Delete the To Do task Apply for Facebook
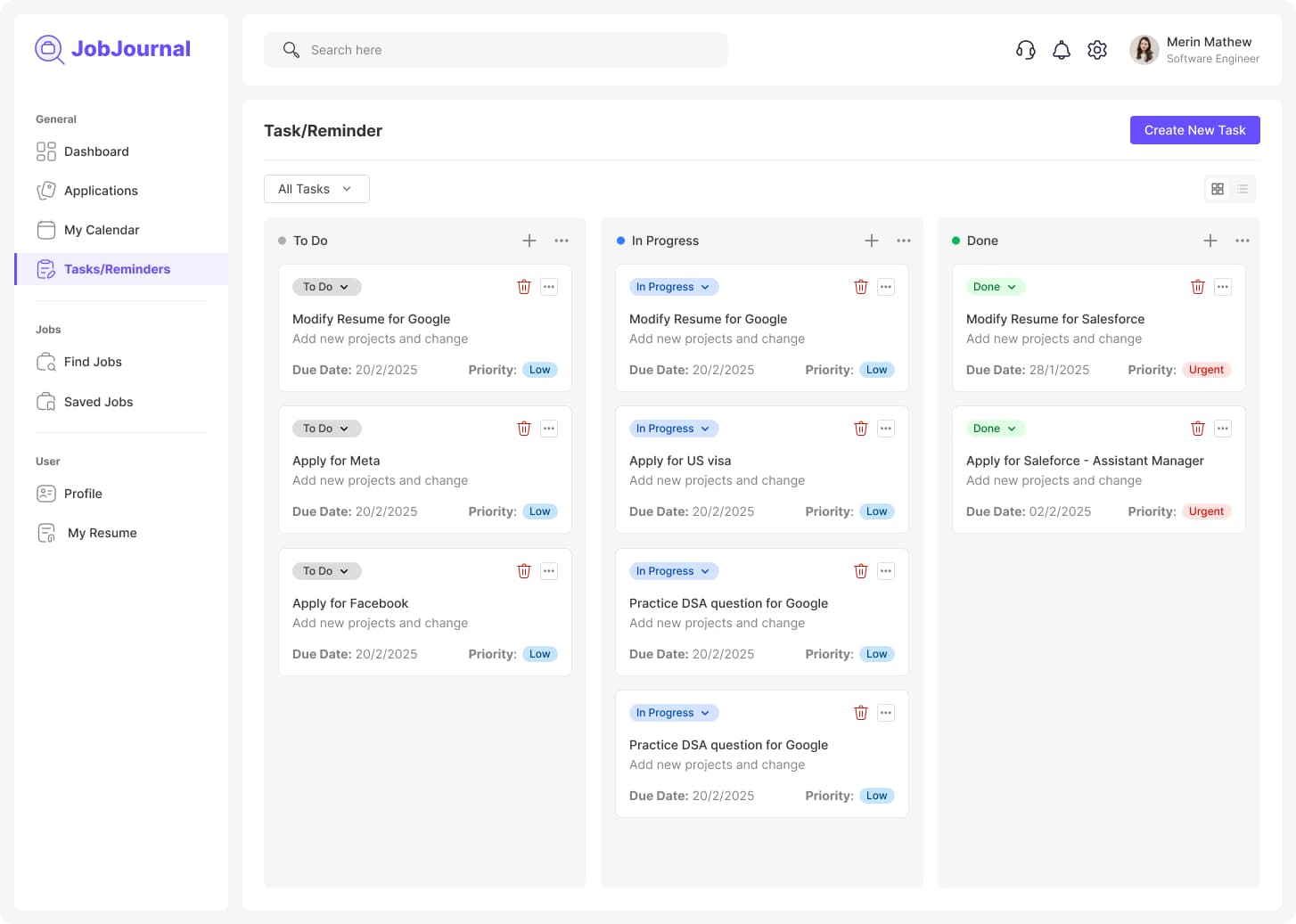The image size is (1296, 924). 524,571
